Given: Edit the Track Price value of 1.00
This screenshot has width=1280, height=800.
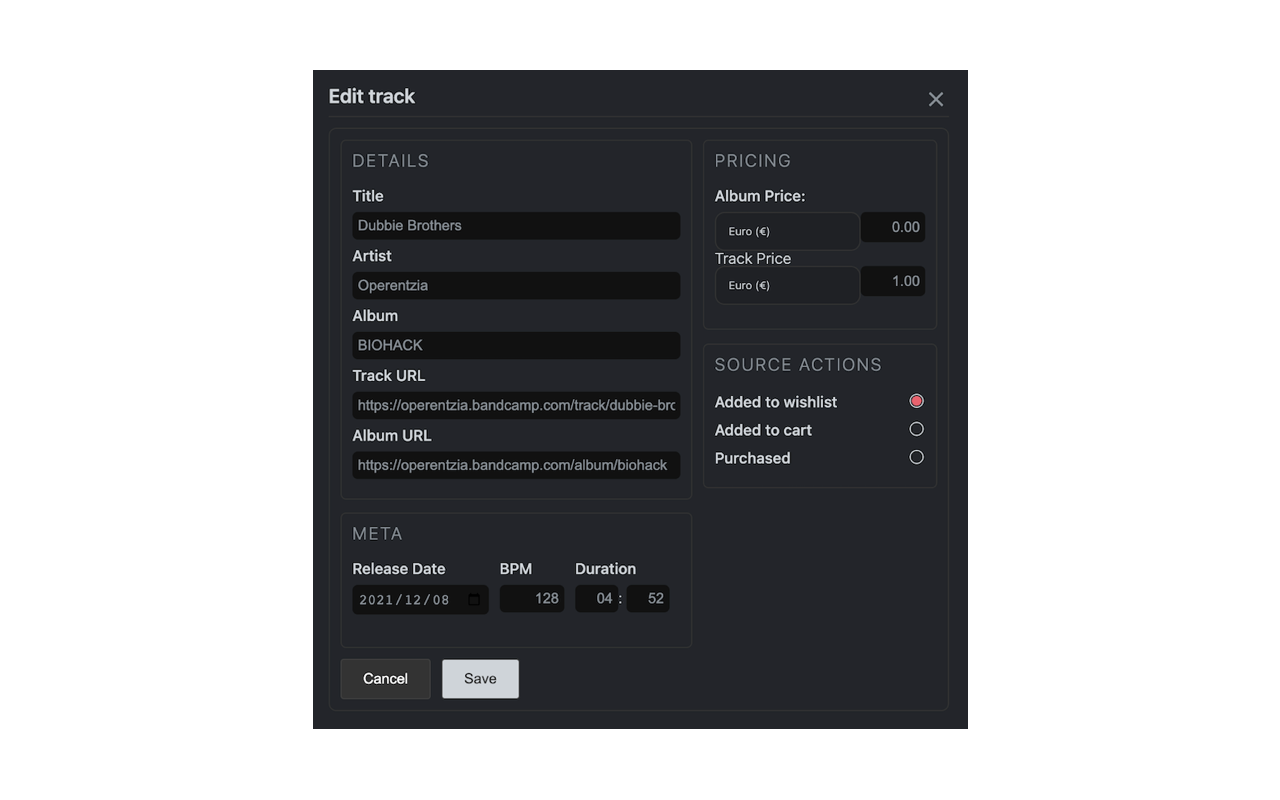Looking at the screenshot, I should 892,281.
